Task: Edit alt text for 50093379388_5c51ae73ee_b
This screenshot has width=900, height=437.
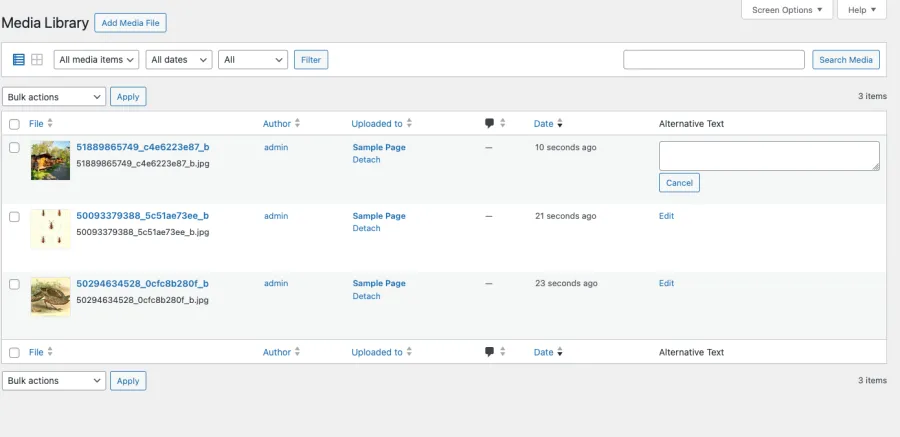Action: click(x=666, y=216)
